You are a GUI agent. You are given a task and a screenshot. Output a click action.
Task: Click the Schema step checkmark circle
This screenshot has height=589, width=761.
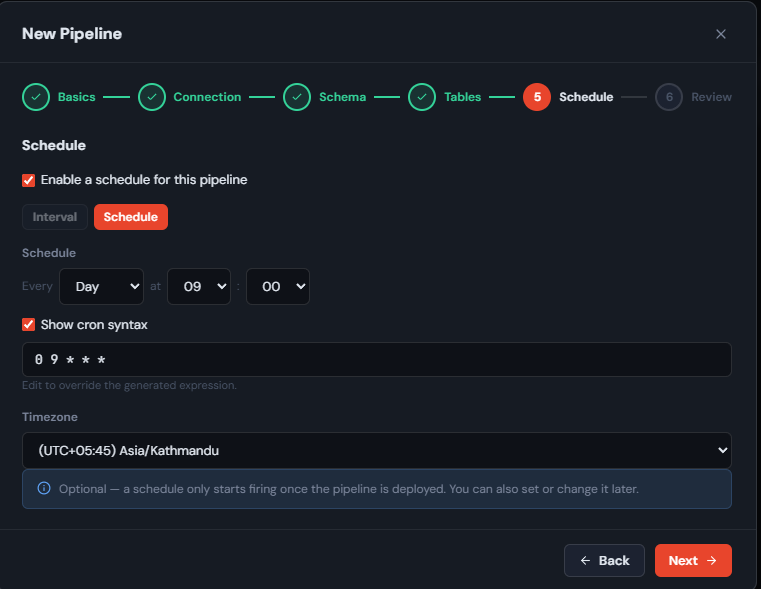pyautogui.click(x=297, y=97)
